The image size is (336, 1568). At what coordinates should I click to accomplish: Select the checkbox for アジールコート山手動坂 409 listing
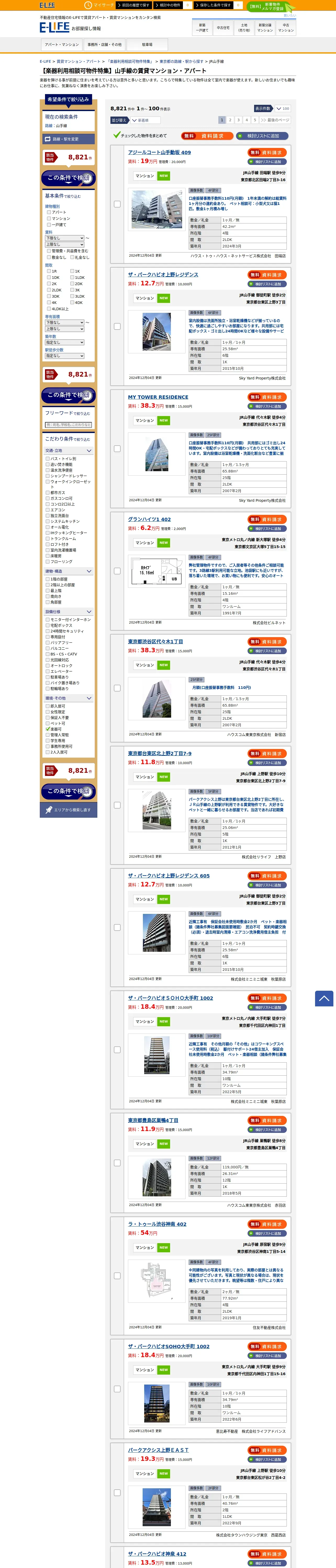tap(117, 204)
